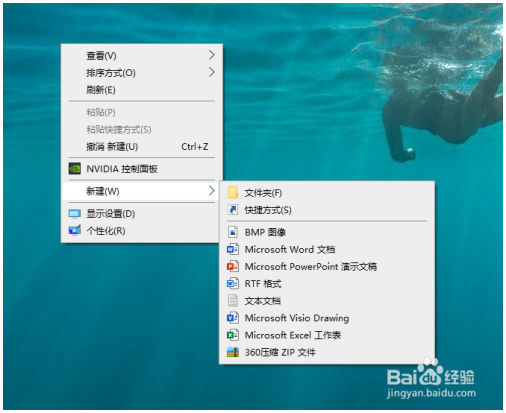Select RTF 格式 from the New submenu
This screenshot has height=413, width=506.
[327, 284]
